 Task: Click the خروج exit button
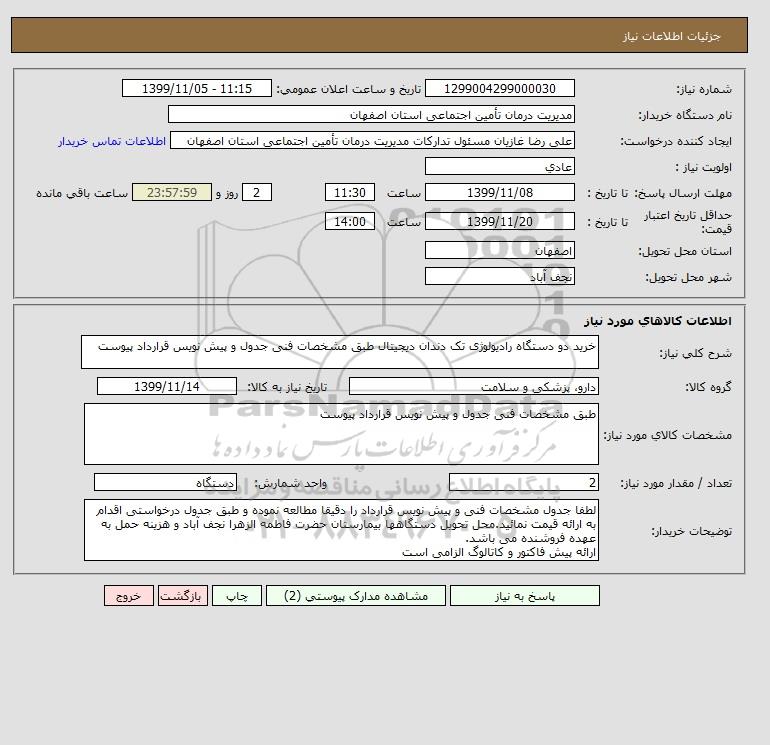[x=129, y=596]
